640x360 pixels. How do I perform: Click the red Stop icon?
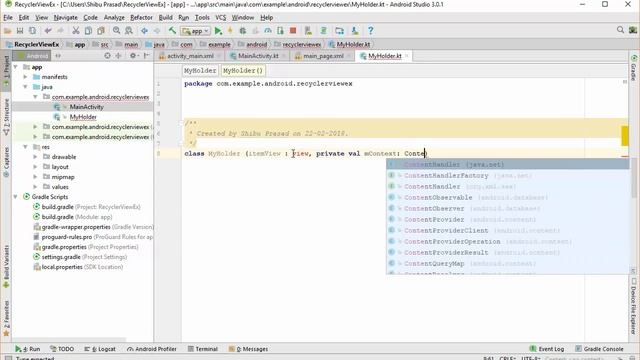click(x=293, y=31)
